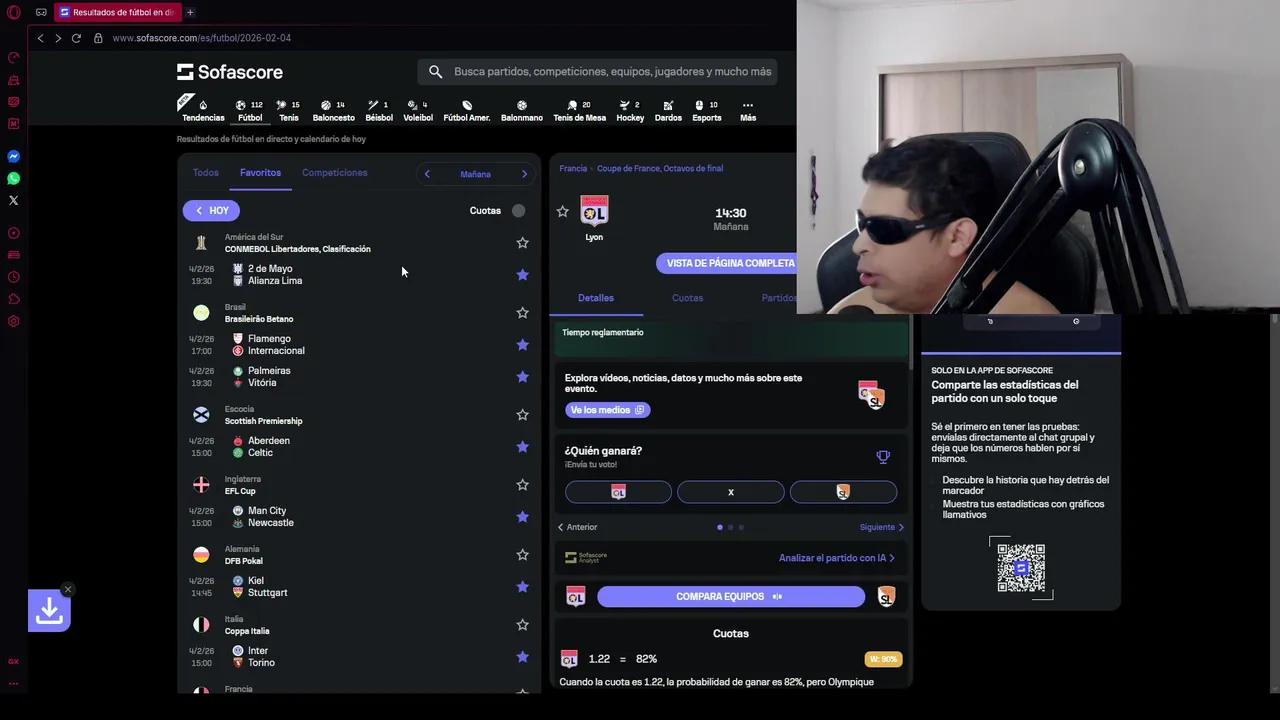
Task: Click the Sofascore search field
Action: point(597,72)
